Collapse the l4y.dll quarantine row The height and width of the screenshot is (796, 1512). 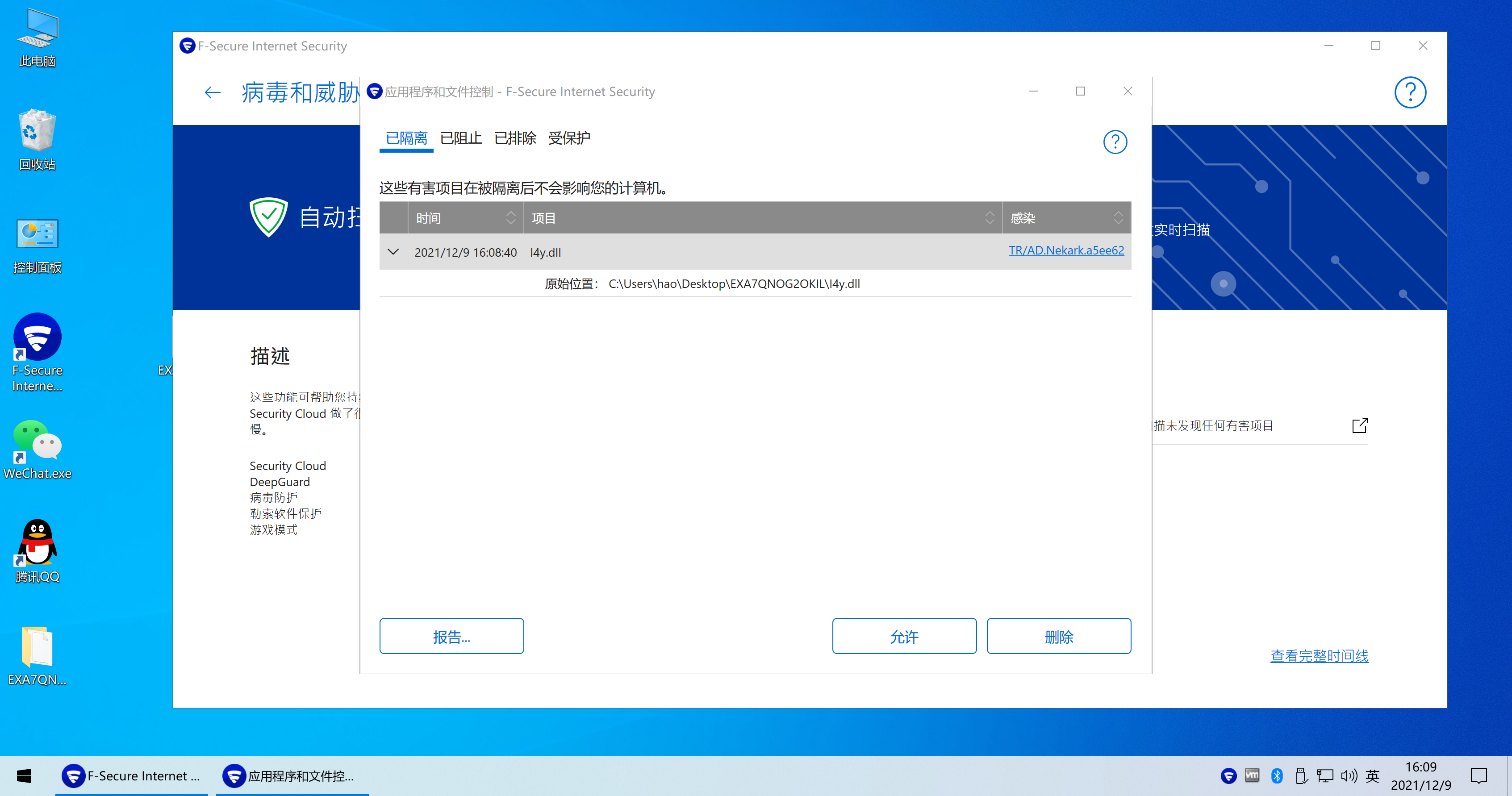[x=393, y=252]
